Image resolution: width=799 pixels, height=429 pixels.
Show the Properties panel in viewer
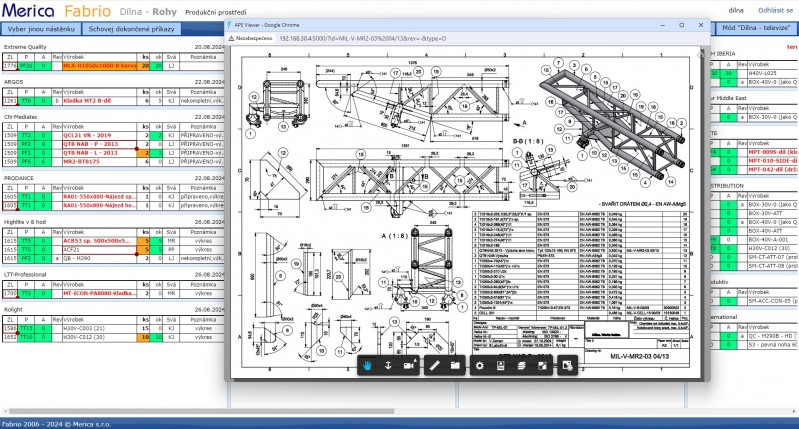tap(501, 366)
